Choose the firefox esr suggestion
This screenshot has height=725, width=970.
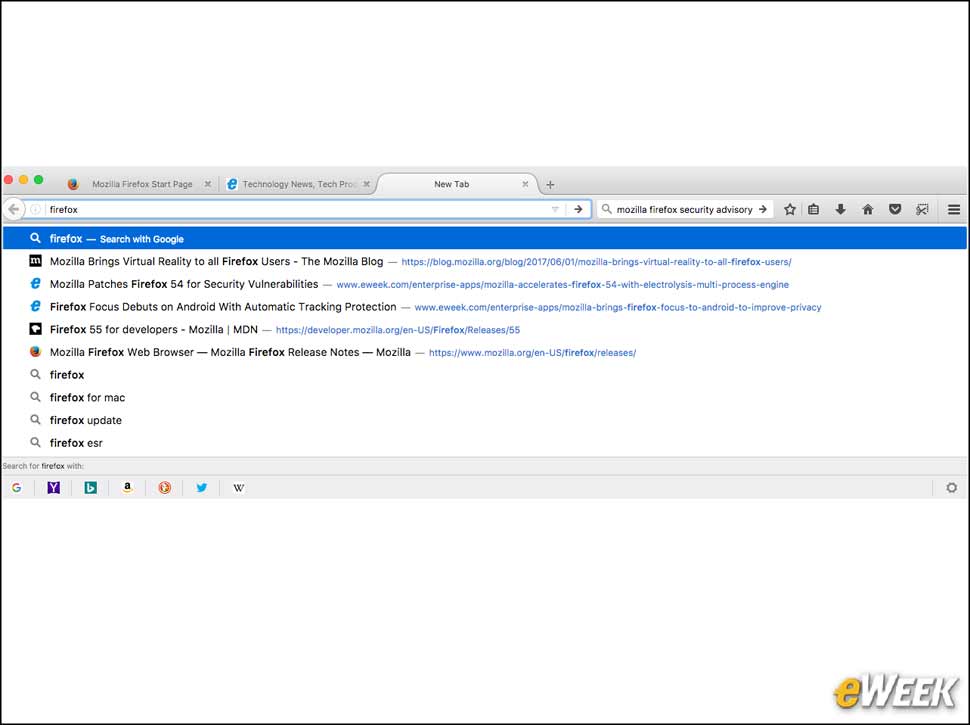(x=484, y=443)
